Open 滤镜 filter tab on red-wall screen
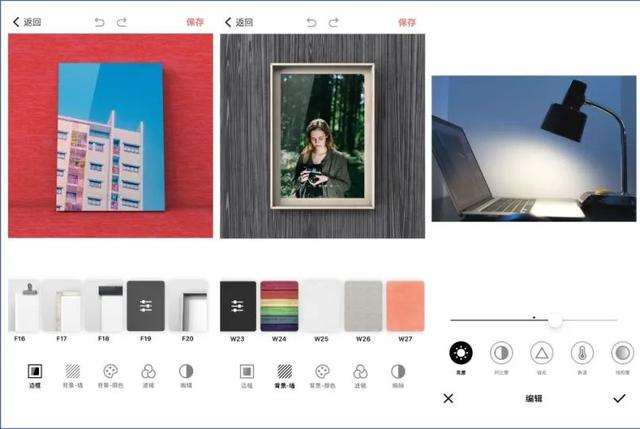 click(148, 376)
